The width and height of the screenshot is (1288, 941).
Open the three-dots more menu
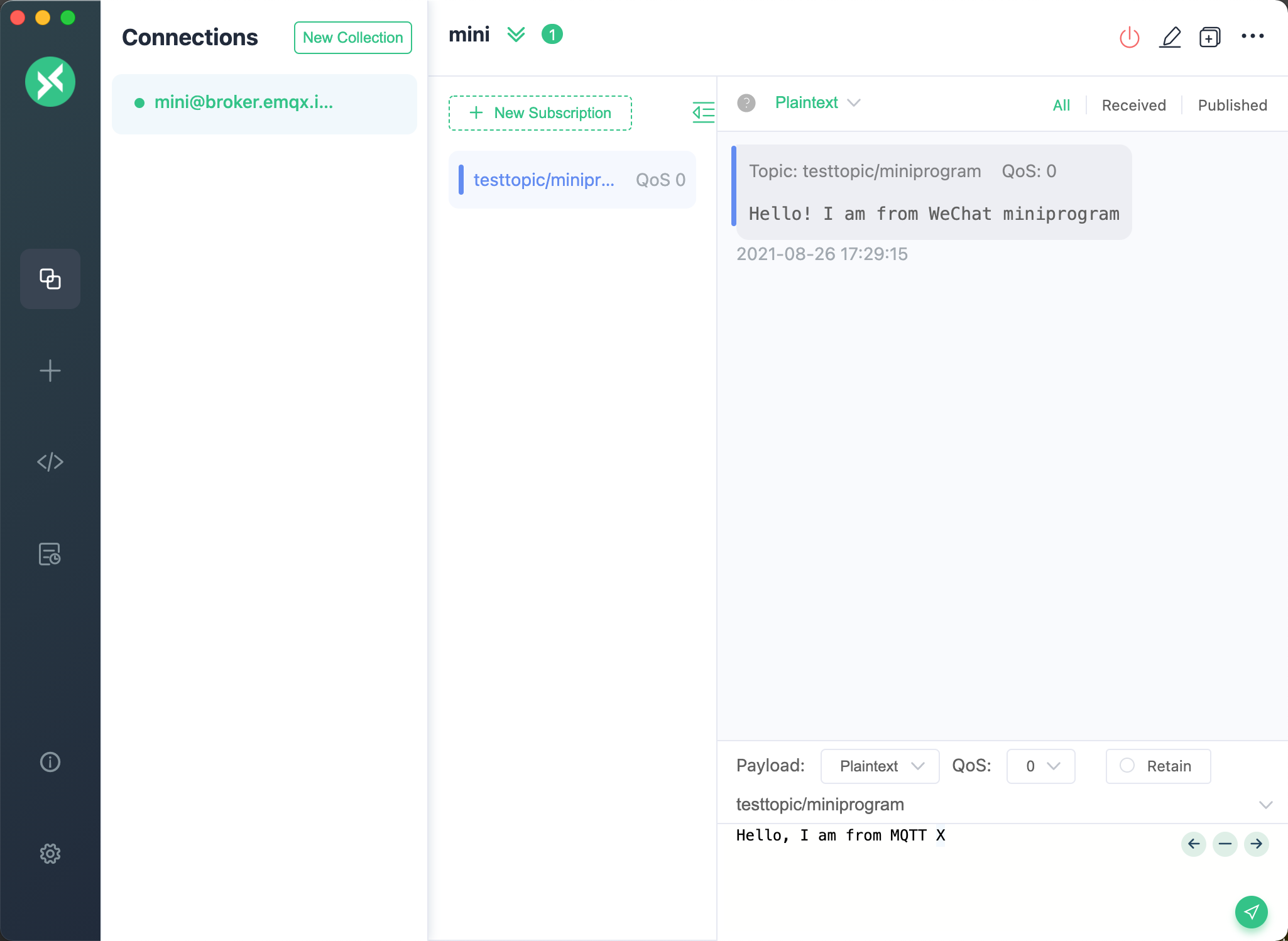(1252, 36)
